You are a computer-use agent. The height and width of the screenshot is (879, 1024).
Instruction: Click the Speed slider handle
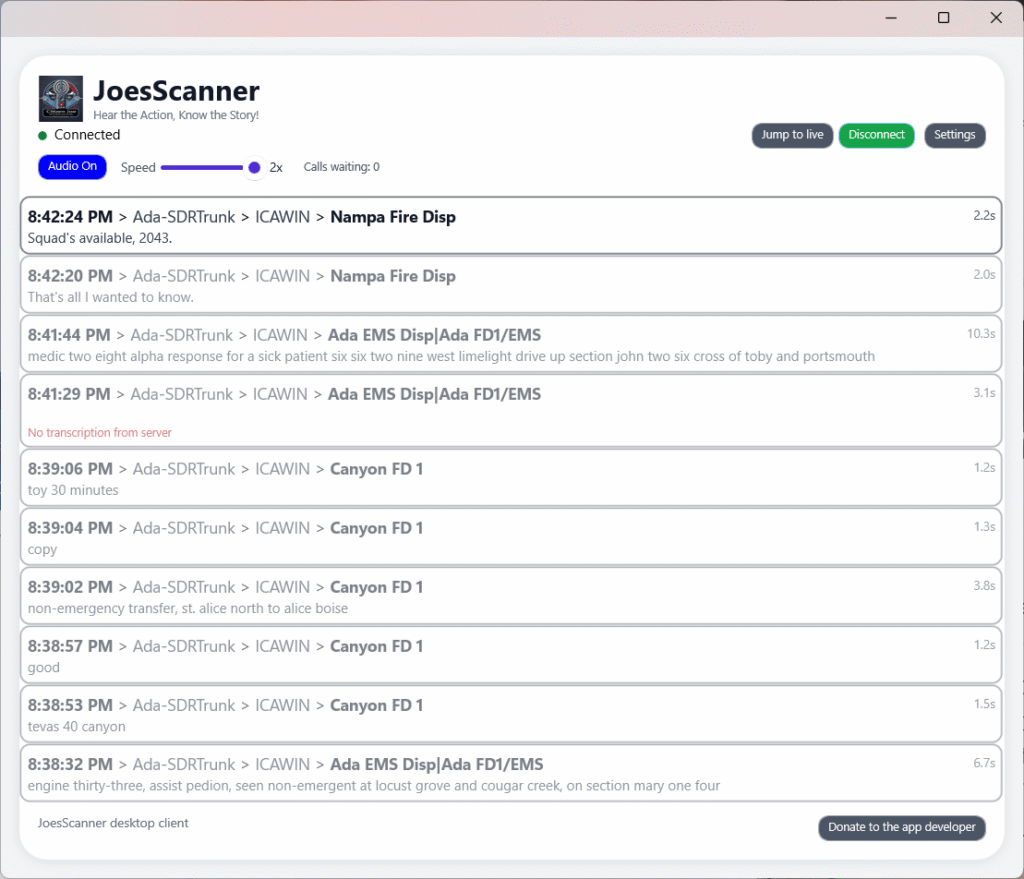[254, 168]
